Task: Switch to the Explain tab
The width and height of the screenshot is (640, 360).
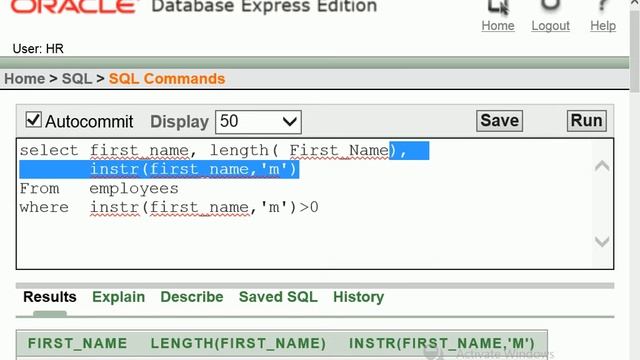Action: pos(118,297)
